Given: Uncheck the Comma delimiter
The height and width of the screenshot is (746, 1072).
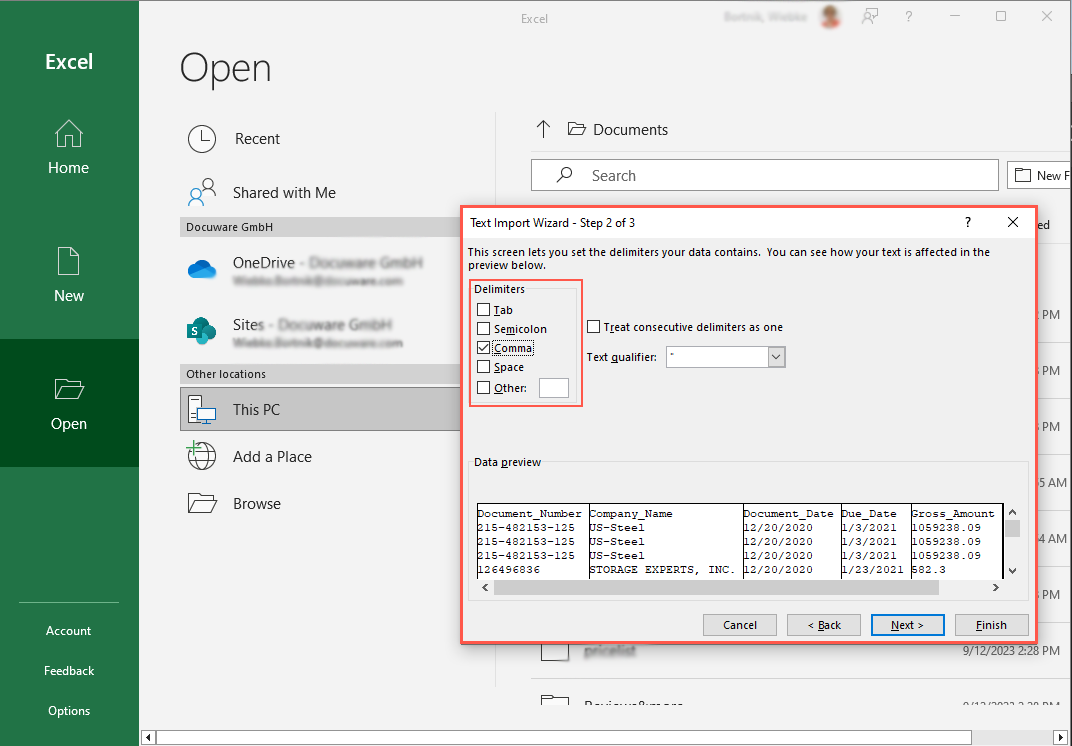Looking at the screenshot, I should click(483, 347).
